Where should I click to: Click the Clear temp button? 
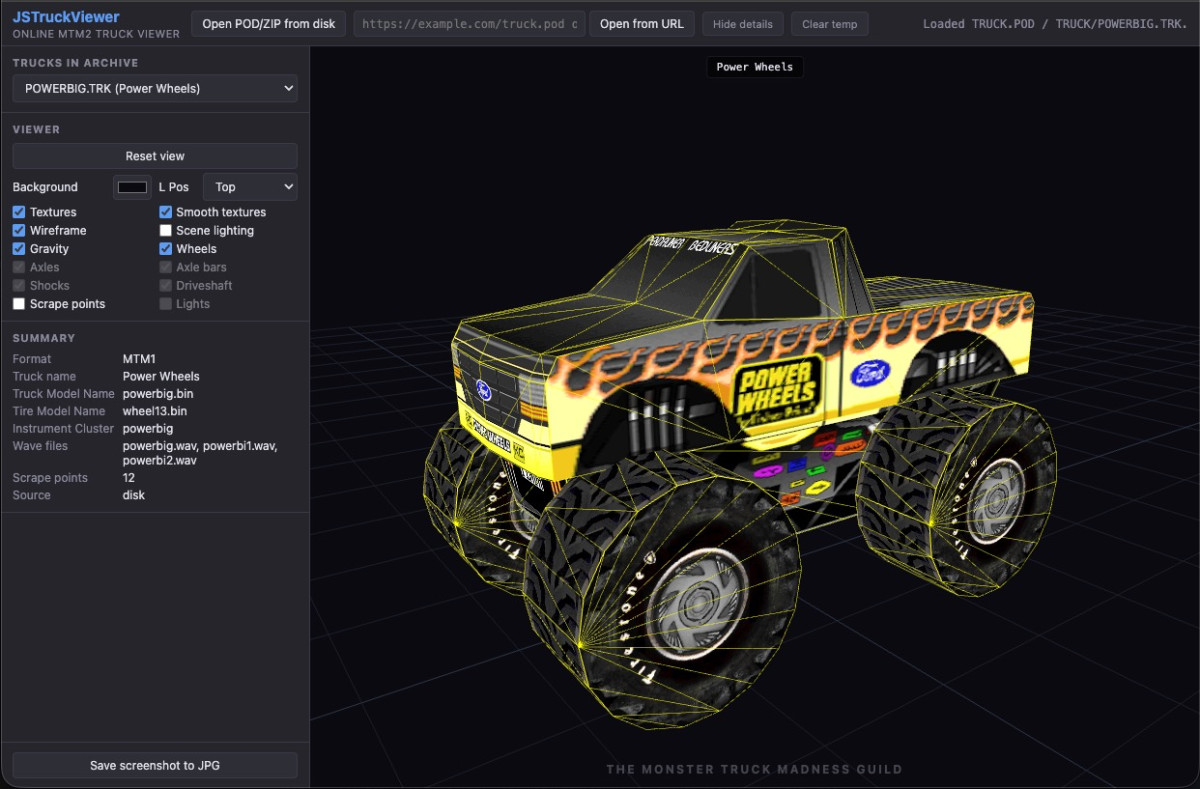pos(829,24)
